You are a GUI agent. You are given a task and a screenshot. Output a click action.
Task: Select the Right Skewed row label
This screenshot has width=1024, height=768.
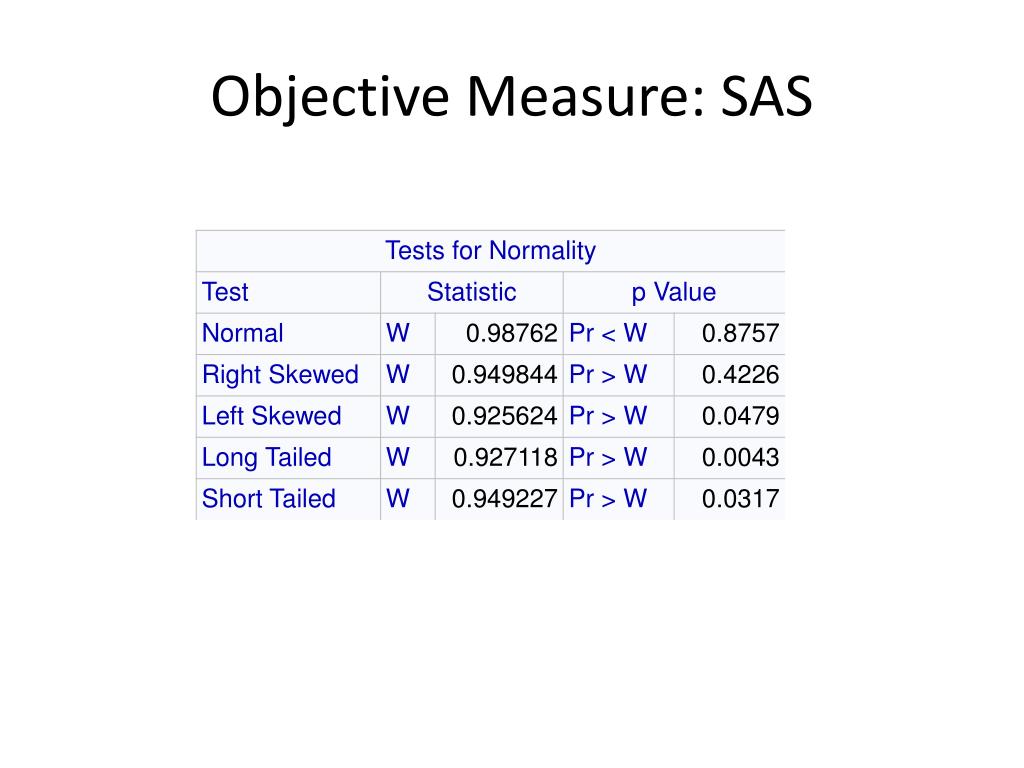[x=280, y=374]
